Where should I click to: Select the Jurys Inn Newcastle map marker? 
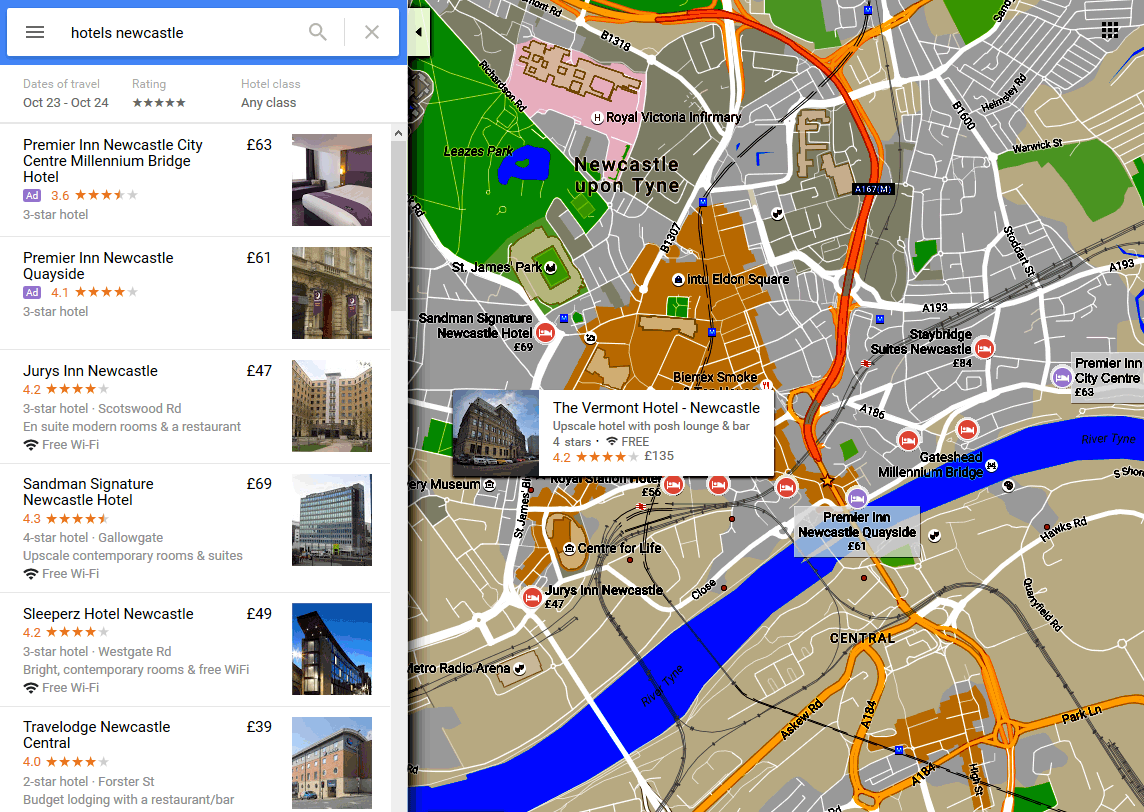[x=532, y=598]
